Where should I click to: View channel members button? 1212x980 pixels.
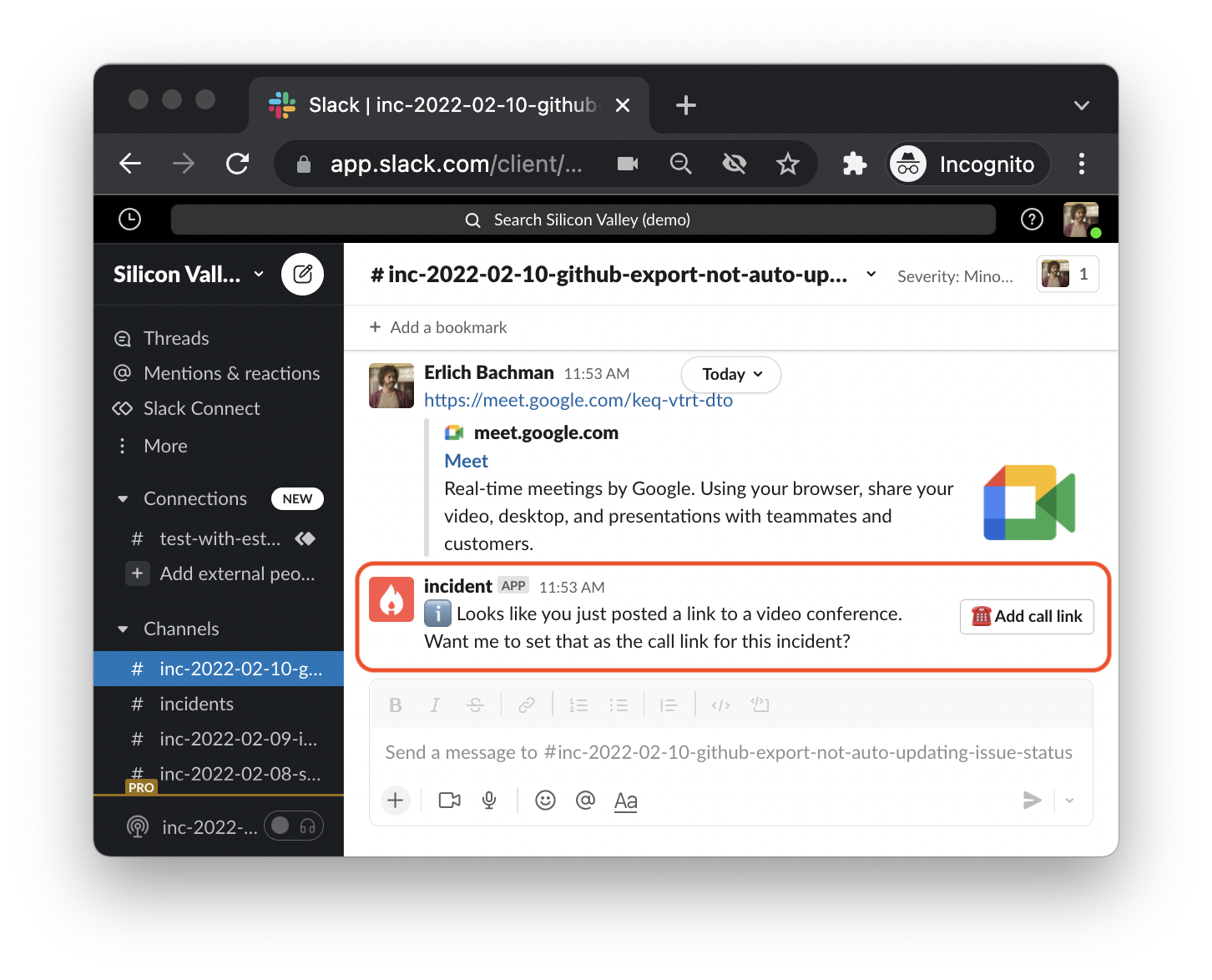click(1068, 274)
